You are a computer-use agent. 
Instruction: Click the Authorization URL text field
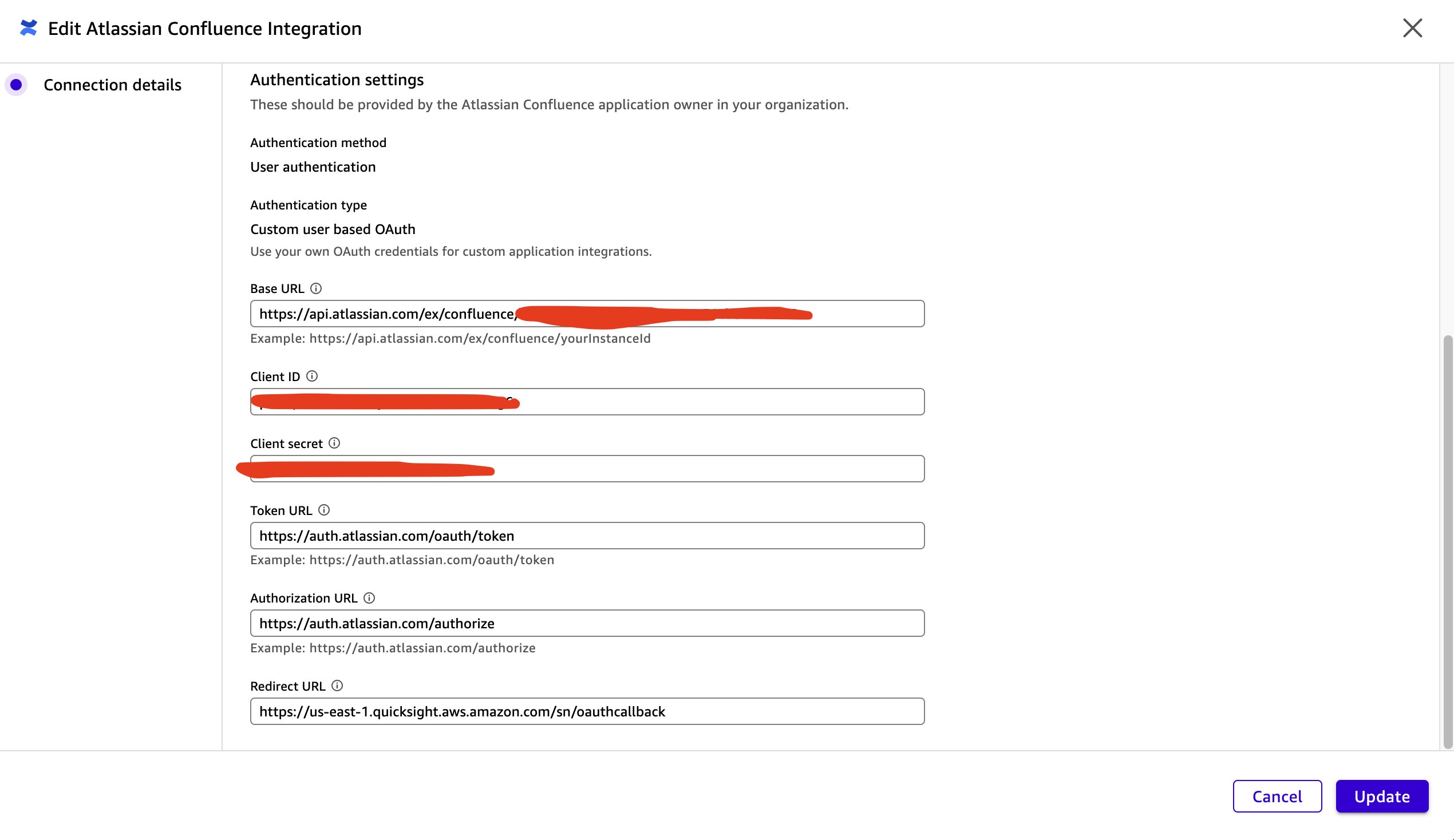[x=587, y=624]
